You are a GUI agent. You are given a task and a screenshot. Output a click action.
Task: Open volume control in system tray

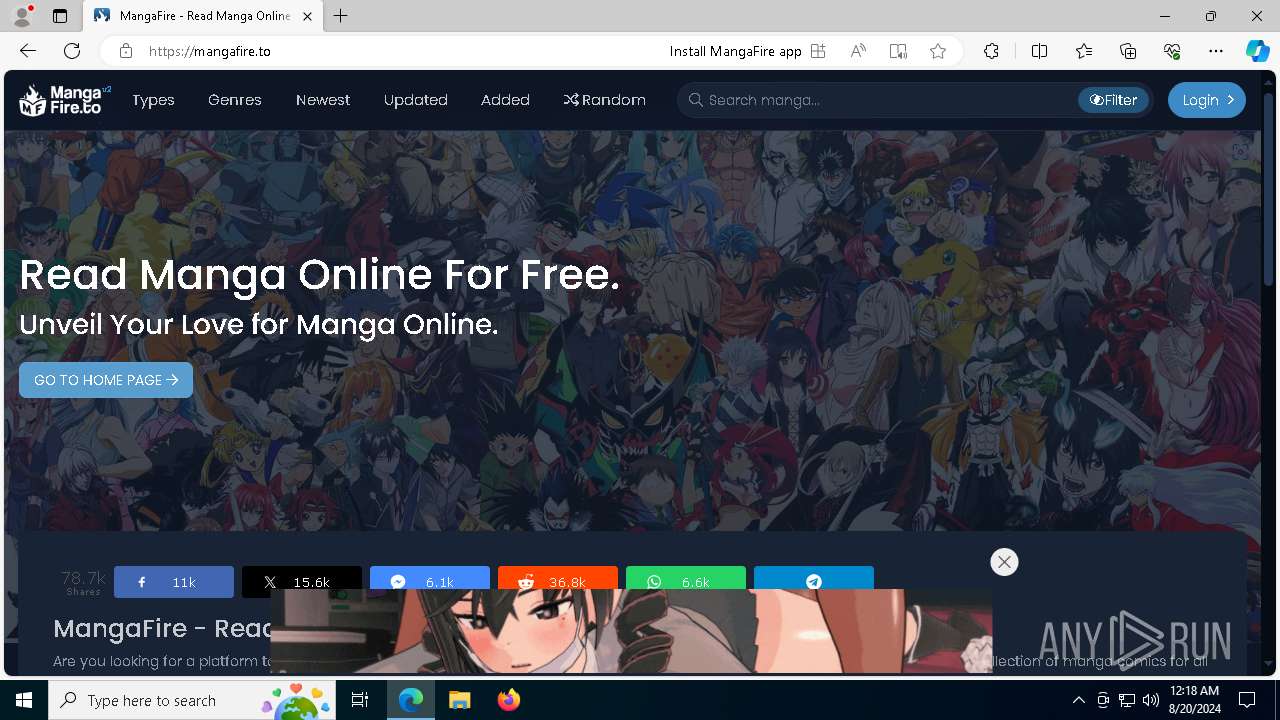tap(1150, 700)
